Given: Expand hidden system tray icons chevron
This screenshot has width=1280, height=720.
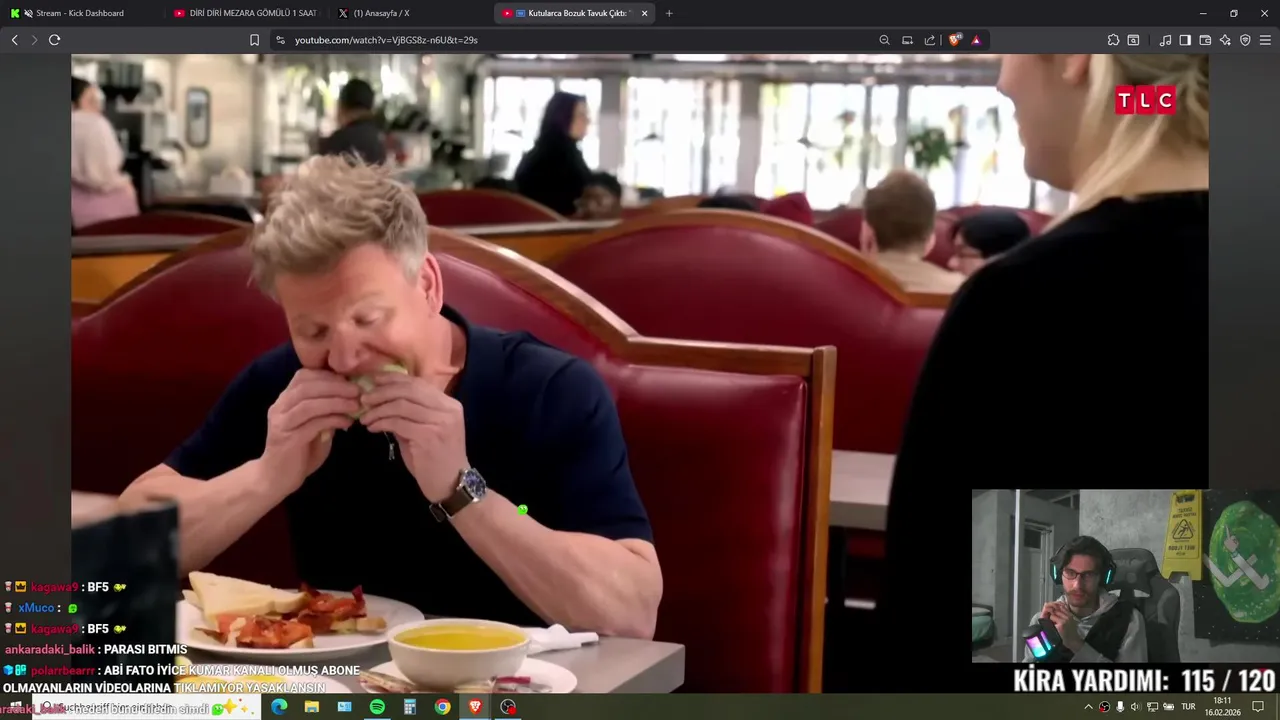Looking at the screenshot, I should tap(1088, 707).
